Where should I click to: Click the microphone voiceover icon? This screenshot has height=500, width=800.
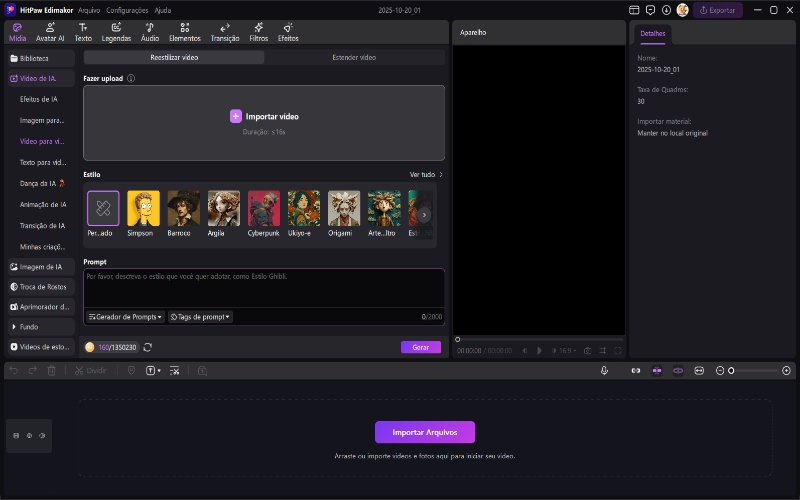[605, 370]
